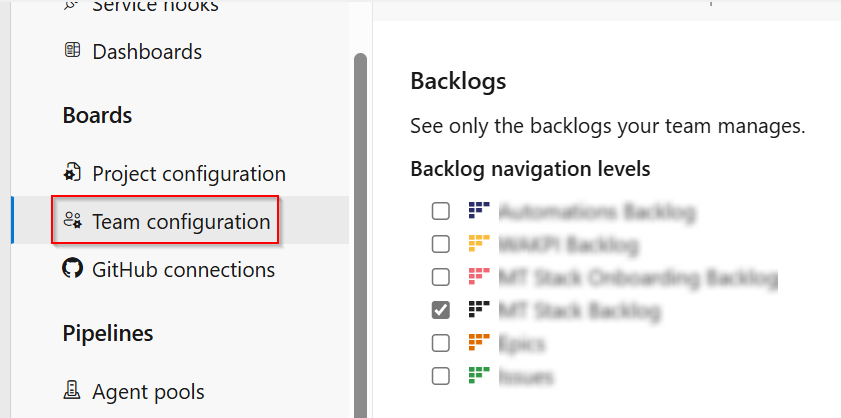Click the Team configuration people icon

click(72, 221)
